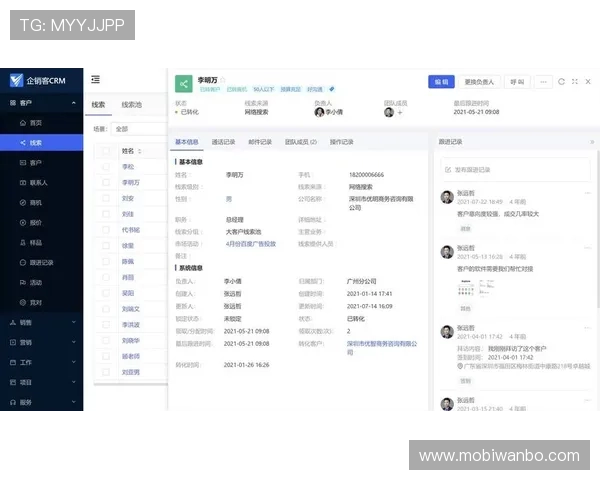Check the box for lead 刘亚男
600x480 pixels.
pyautogui.click(x=106, y=372)
